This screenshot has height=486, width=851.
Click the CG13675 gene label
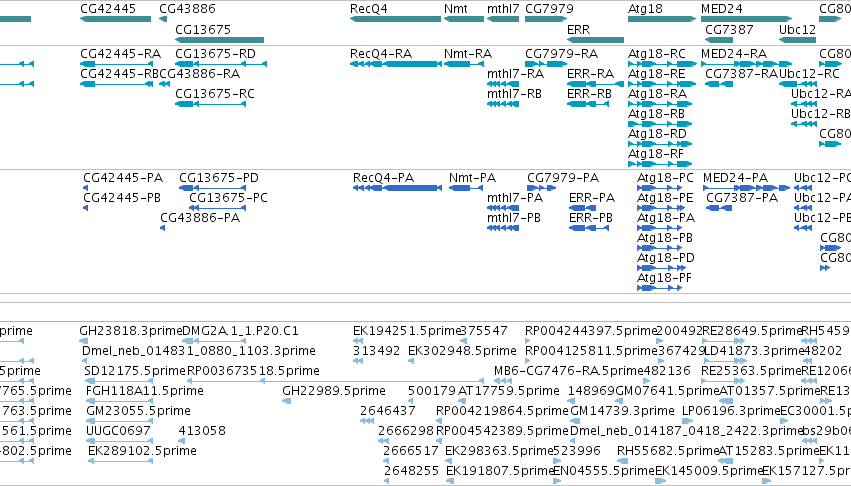pos(202,29)
